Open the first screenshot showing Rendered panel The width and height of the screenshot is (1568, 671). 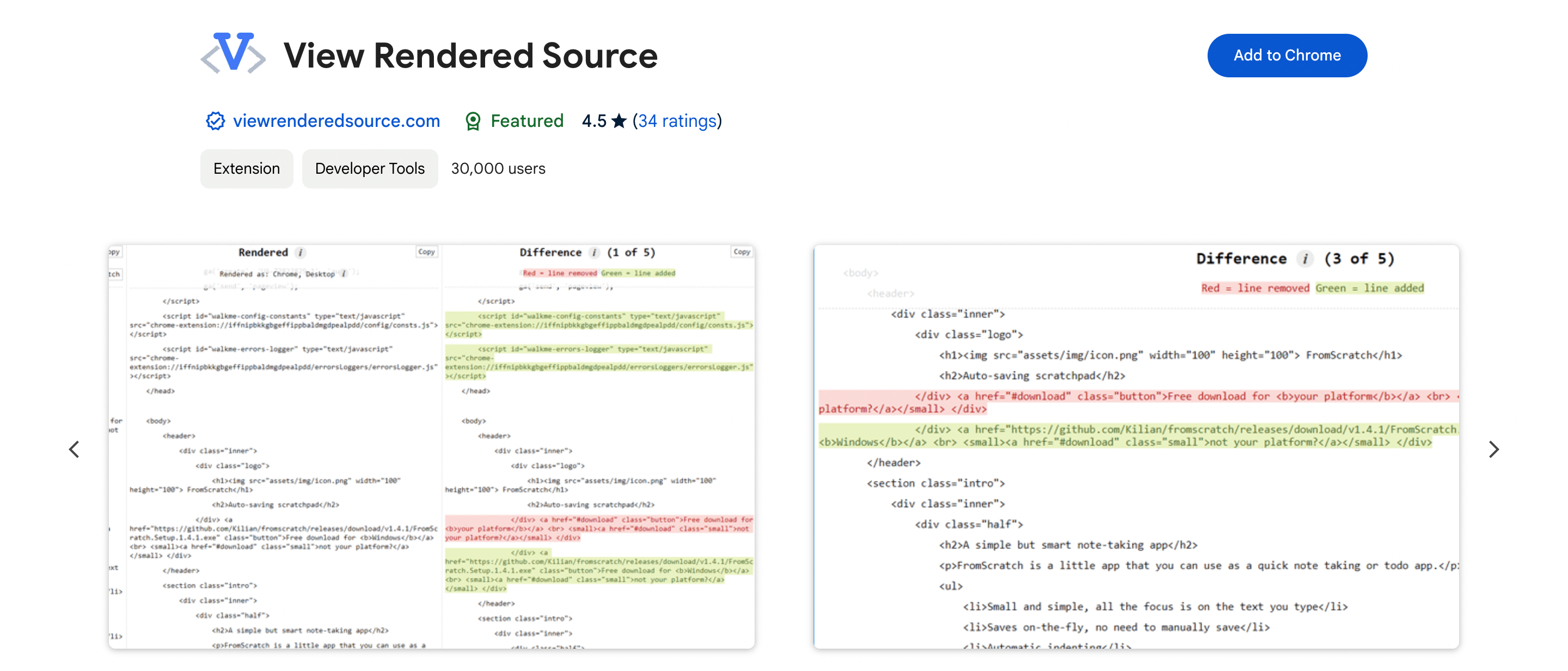(432, 447)
